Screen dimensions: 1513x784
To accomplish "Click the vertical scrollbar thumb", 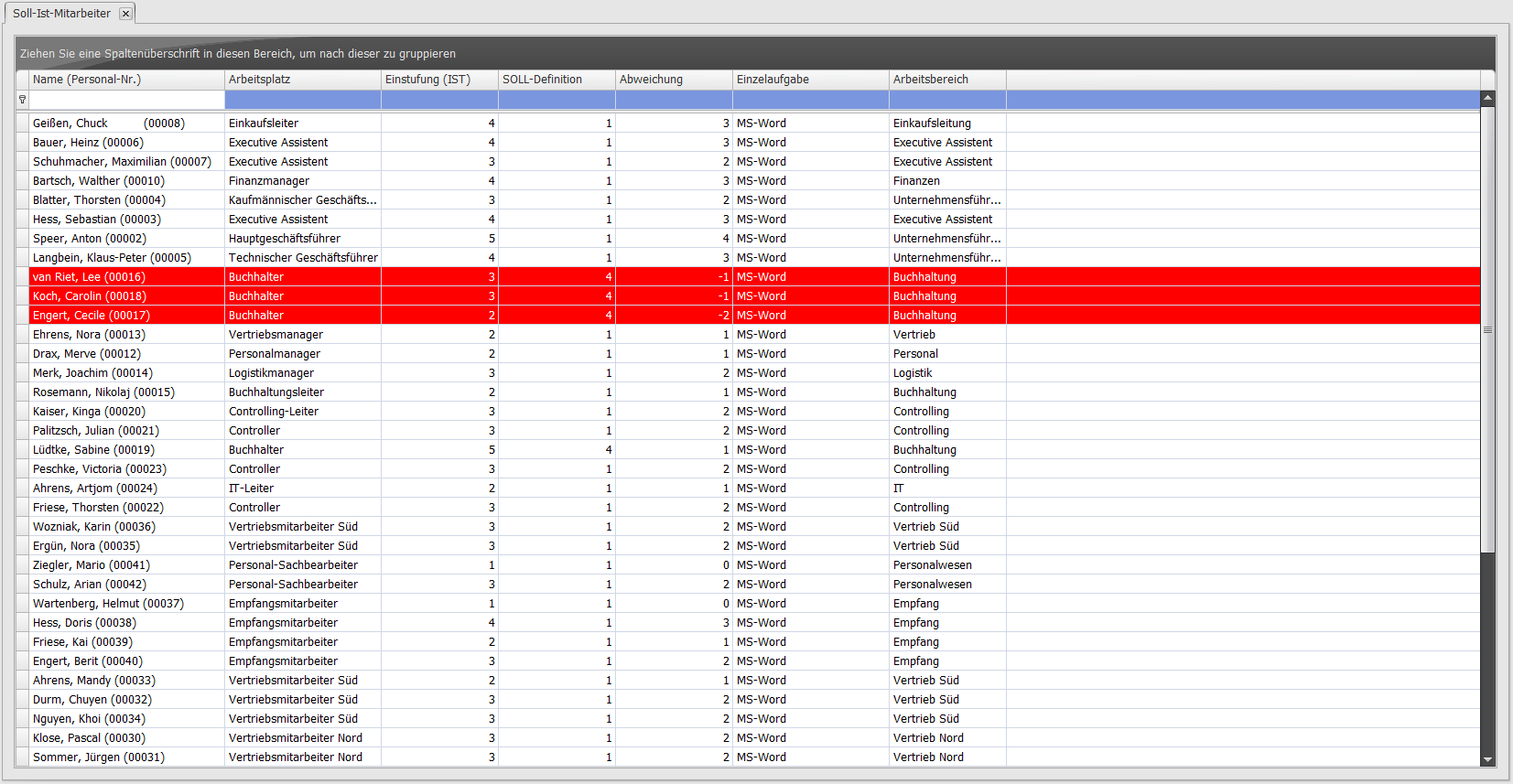I will tap(1487, 329).
